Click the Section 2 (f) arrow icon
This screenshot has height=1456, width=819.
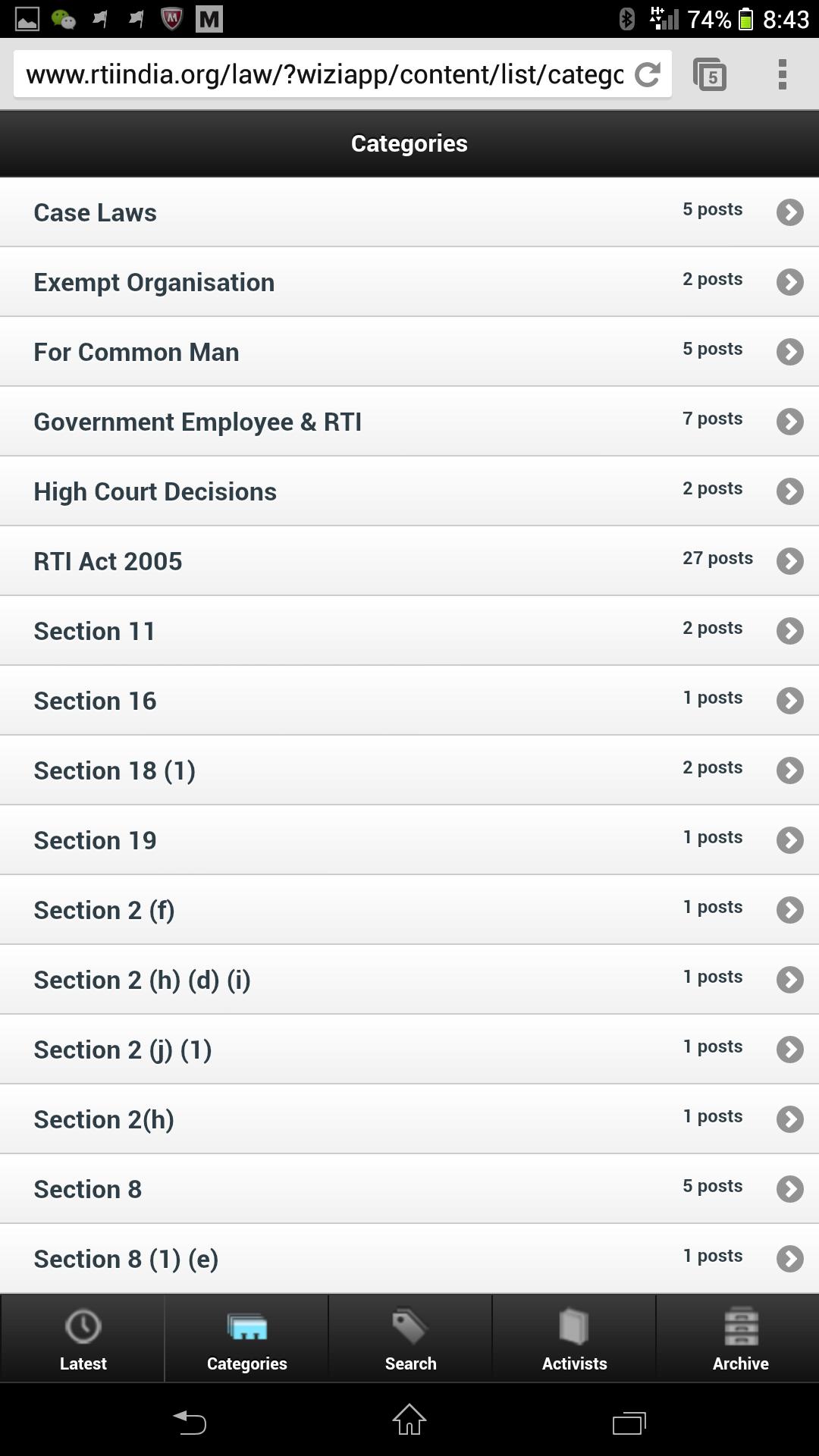pyautogui.click(x=789, y=910)
